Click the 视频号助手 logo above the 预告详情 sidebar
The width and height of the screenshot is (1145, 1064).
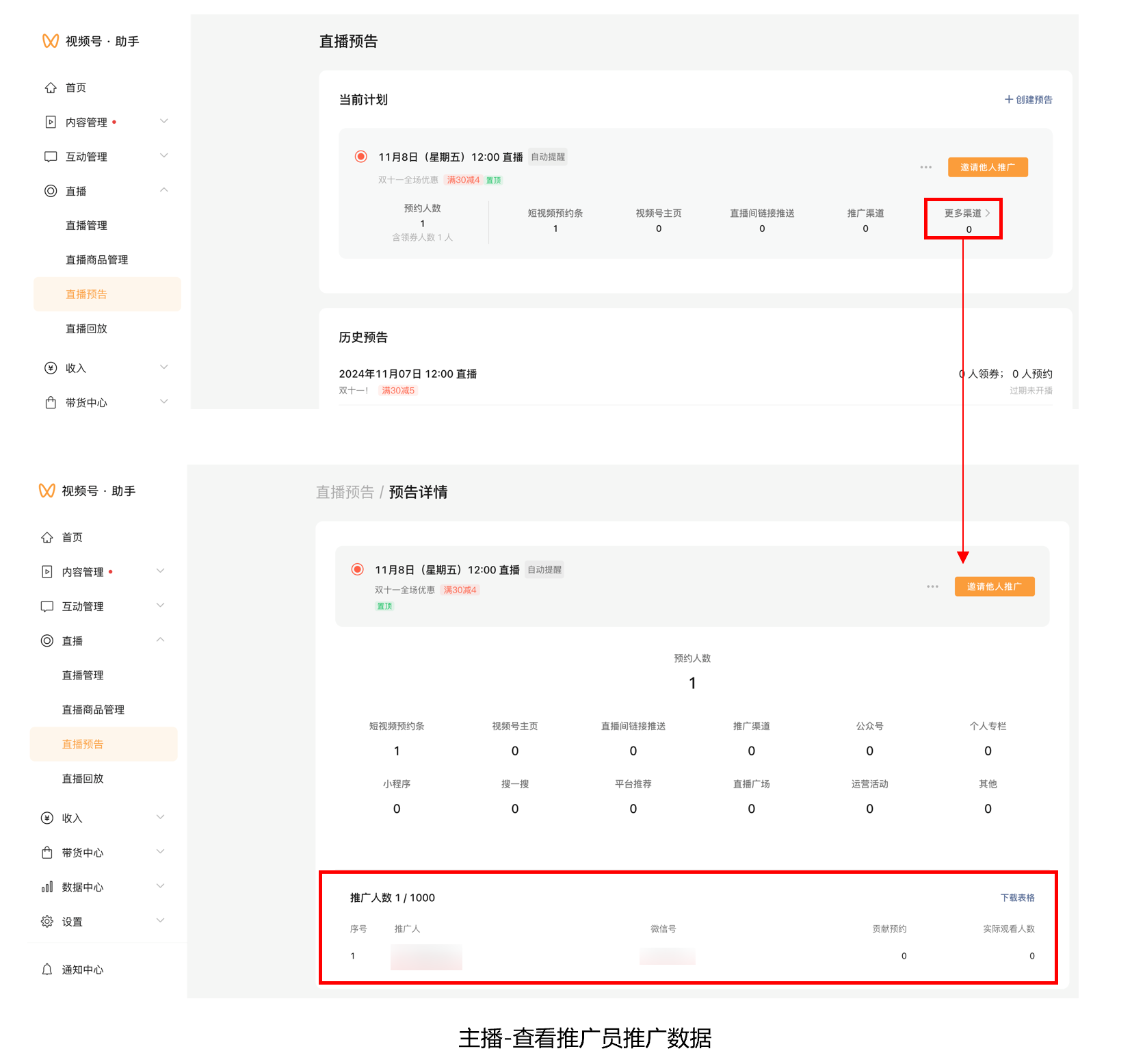pos(47,491)
